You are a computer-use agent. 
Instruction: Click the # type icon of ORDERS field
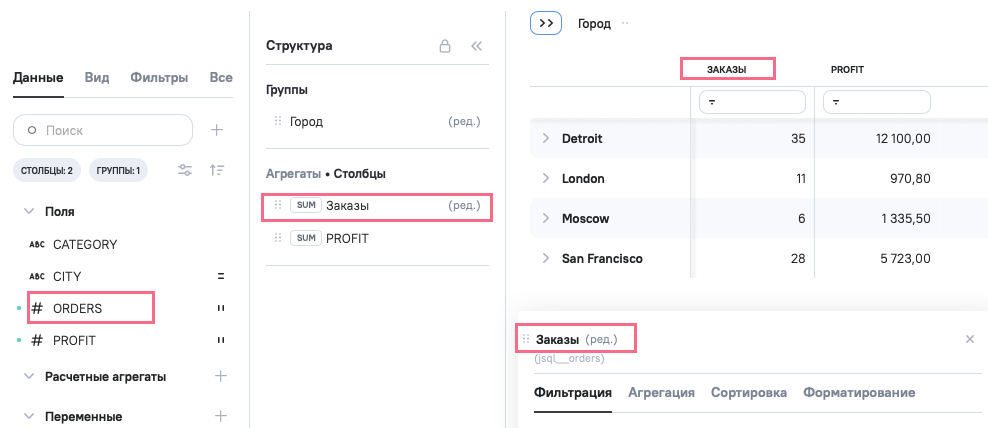pos(38,309)
